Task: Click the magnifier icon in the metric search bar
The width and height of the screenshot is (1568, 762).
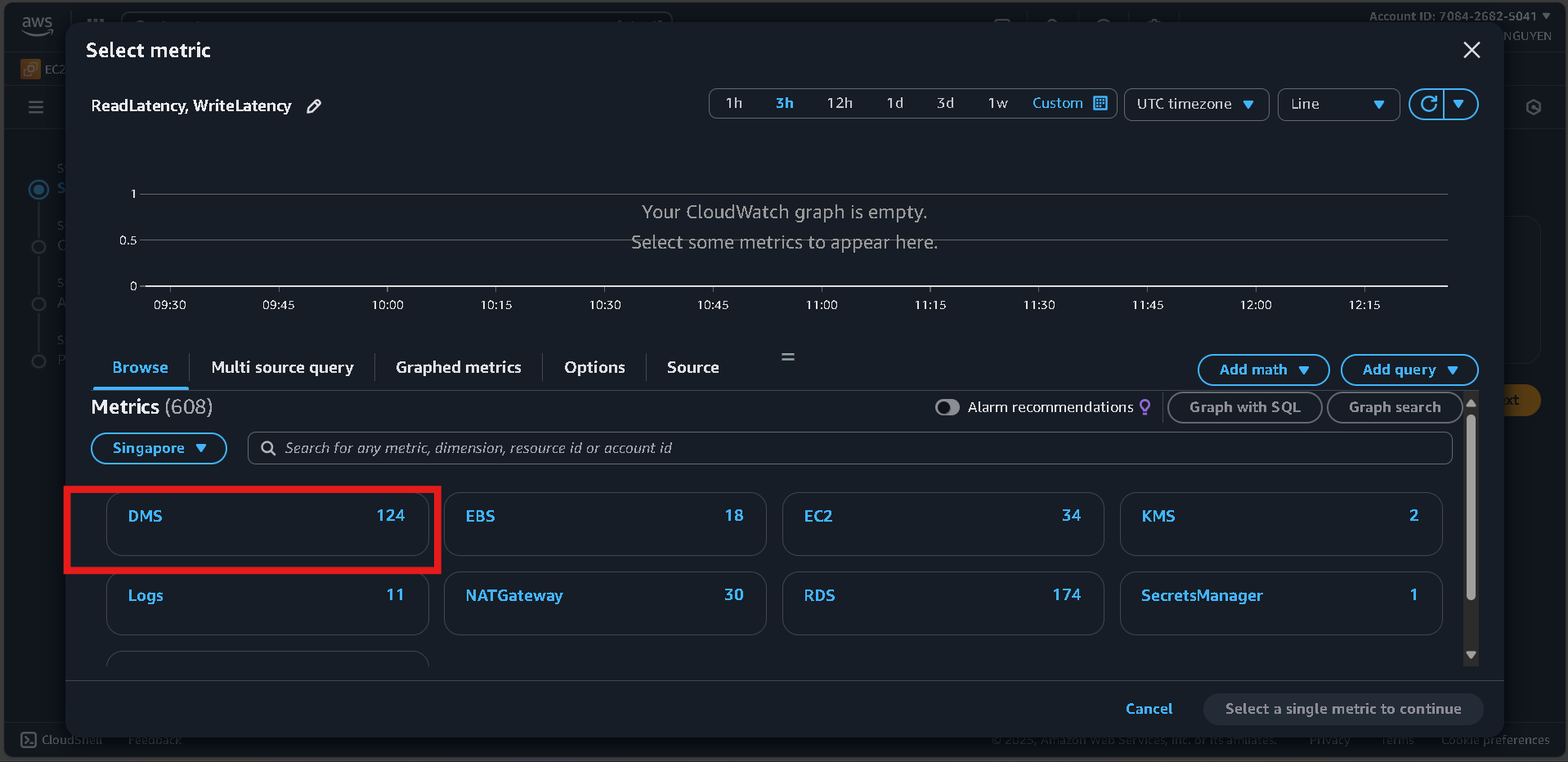Action: (267, 447)
